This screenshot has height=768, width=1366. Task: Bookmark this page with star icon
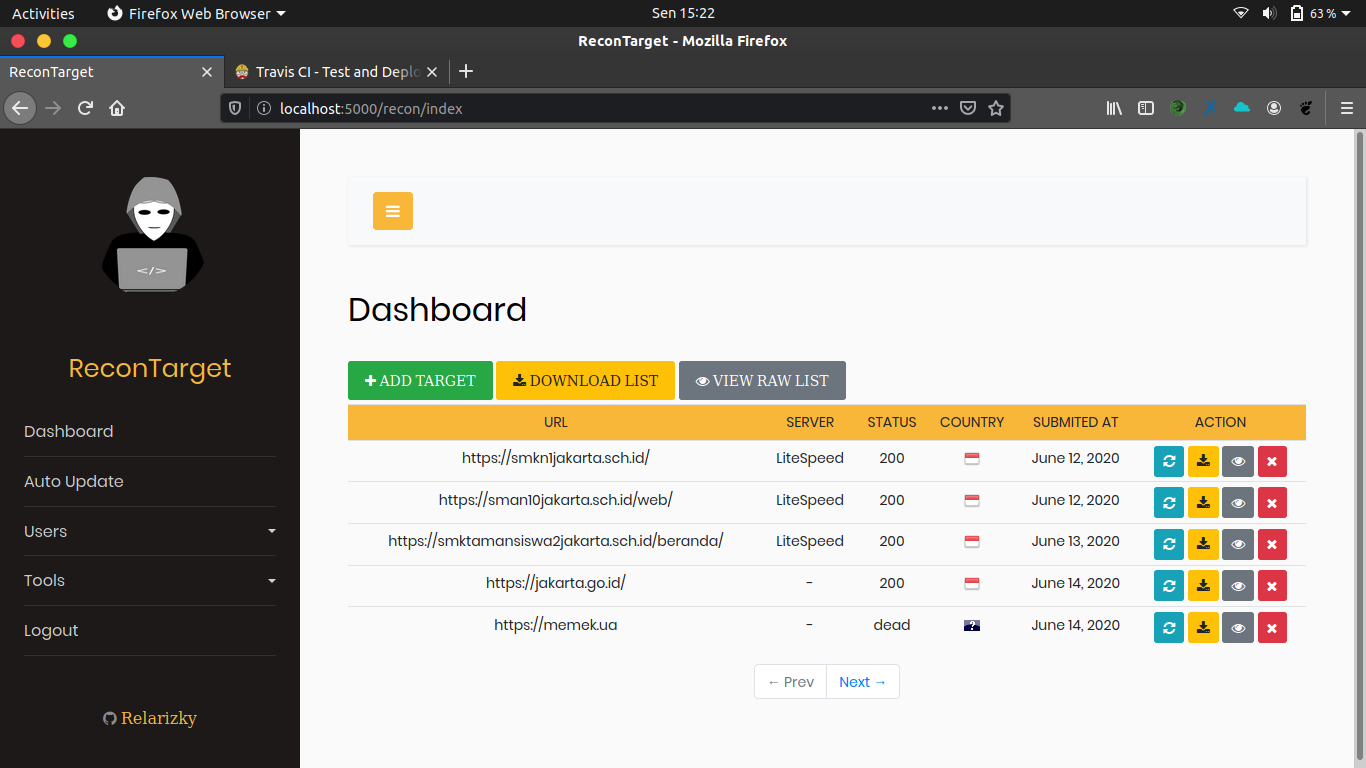(x=996, y=108)
